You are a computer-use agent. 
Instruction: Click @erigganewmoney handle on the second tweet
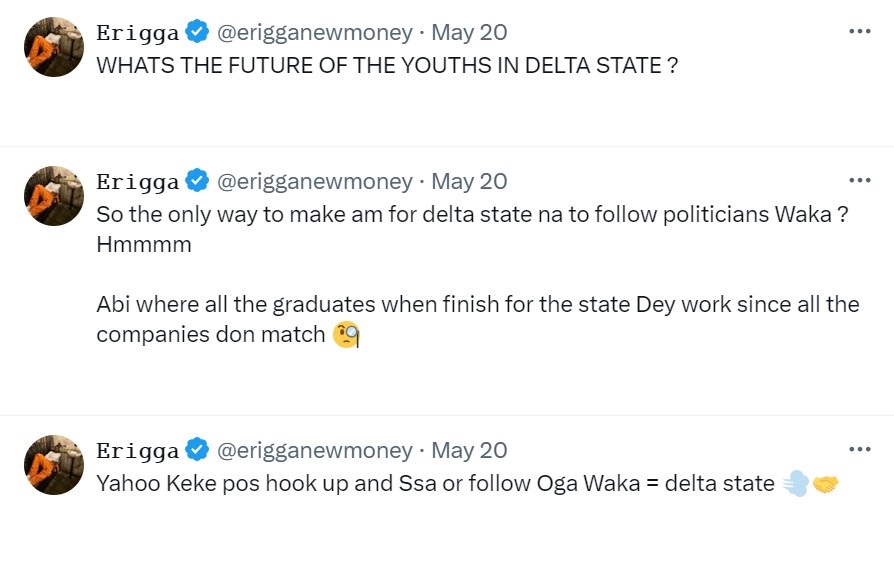coord(314,182)
